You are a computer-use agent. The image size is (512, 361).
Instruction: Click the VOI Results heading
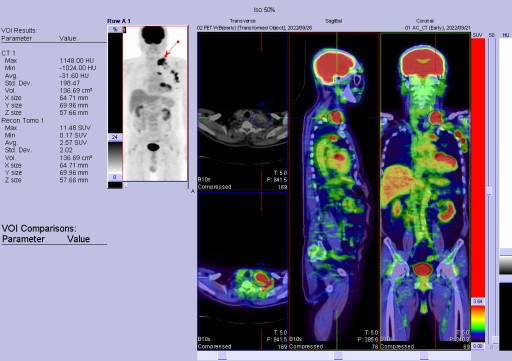(19, 31)
